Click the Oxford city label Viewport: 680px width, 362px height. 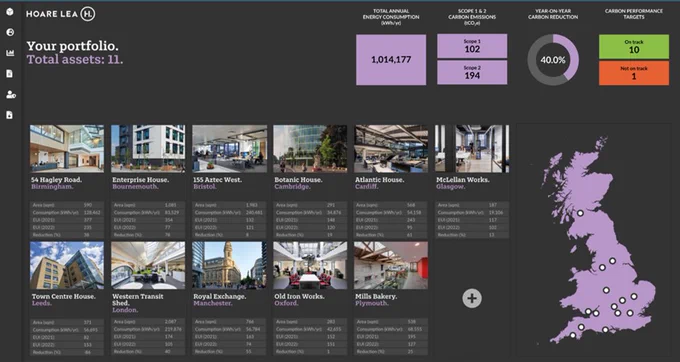point(287,303)
